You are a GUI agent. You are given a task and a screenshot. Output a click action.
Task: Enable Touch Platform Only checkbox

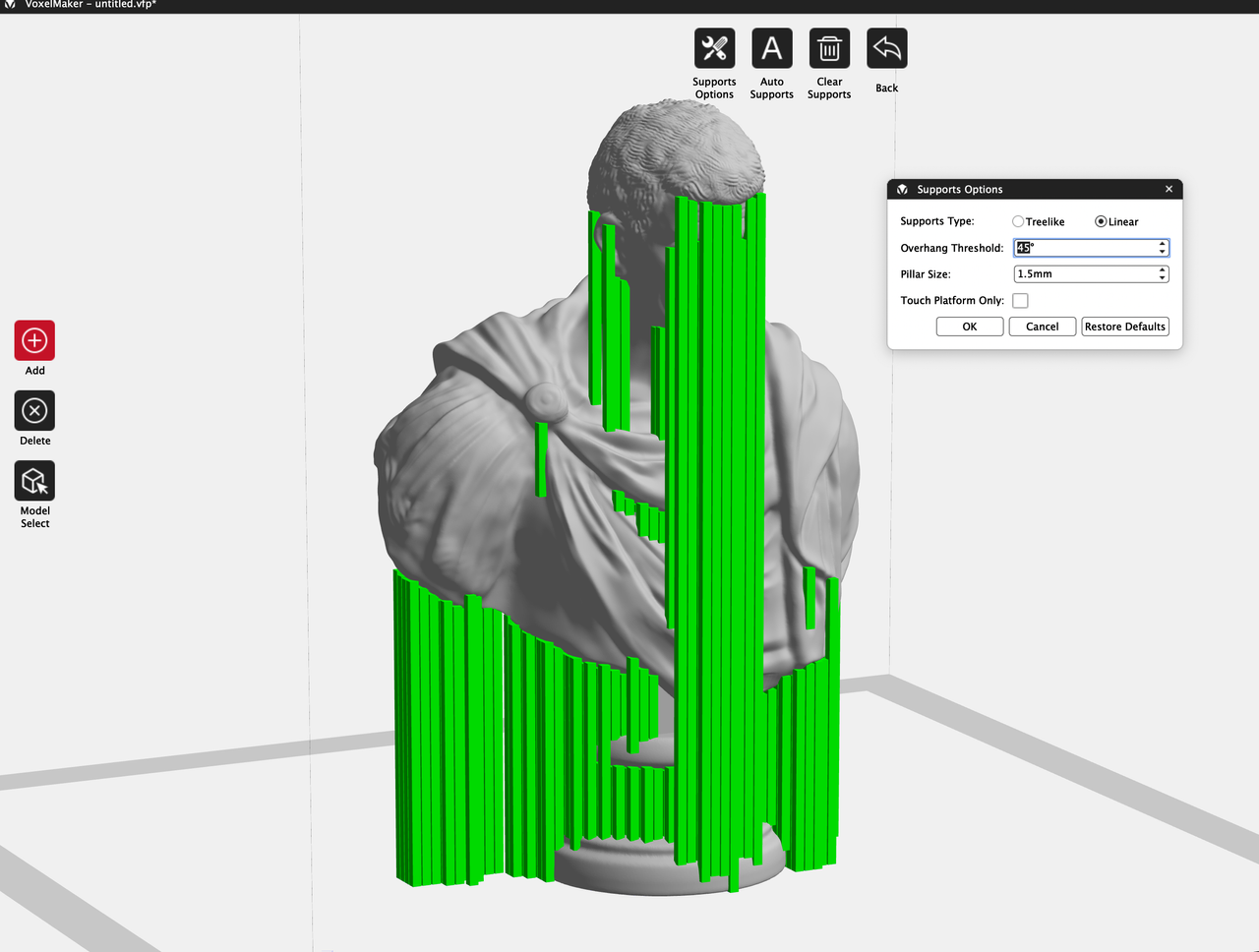(1020, 301)
